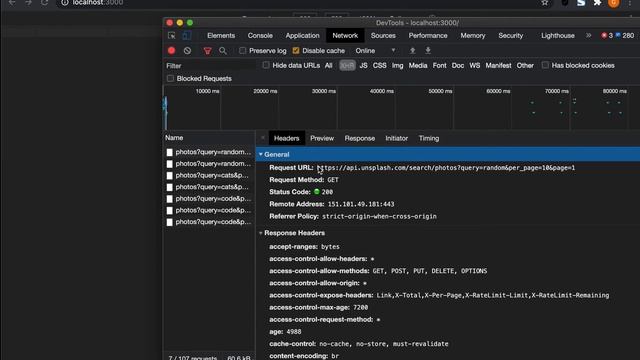Filter requests by Other
This screenshot has width=640, height=360.
525,65
